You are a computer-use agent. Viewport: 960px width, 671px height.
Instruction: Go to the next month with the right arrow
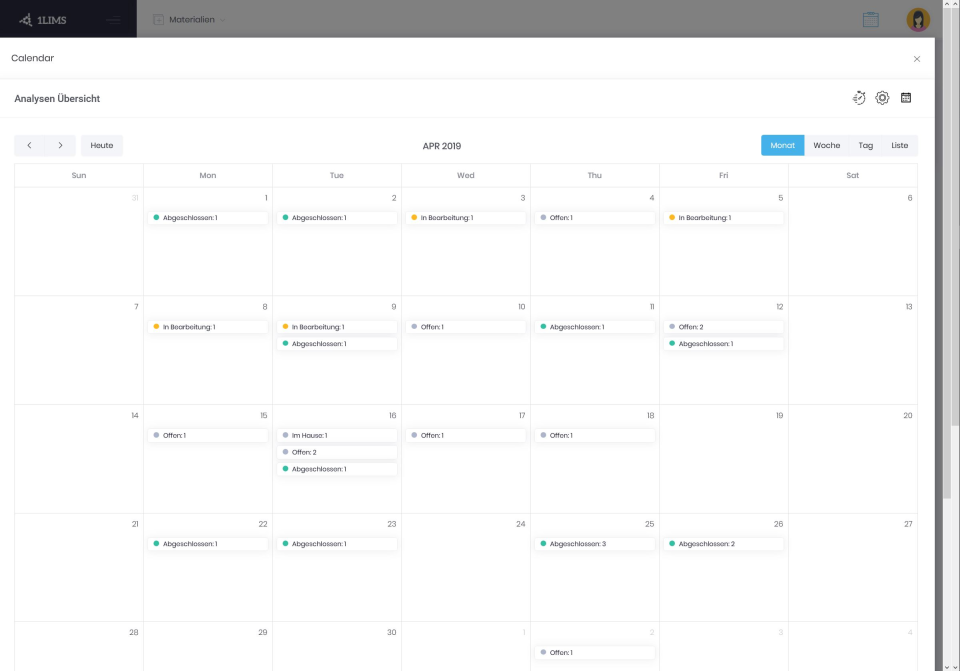pos(58,145)
